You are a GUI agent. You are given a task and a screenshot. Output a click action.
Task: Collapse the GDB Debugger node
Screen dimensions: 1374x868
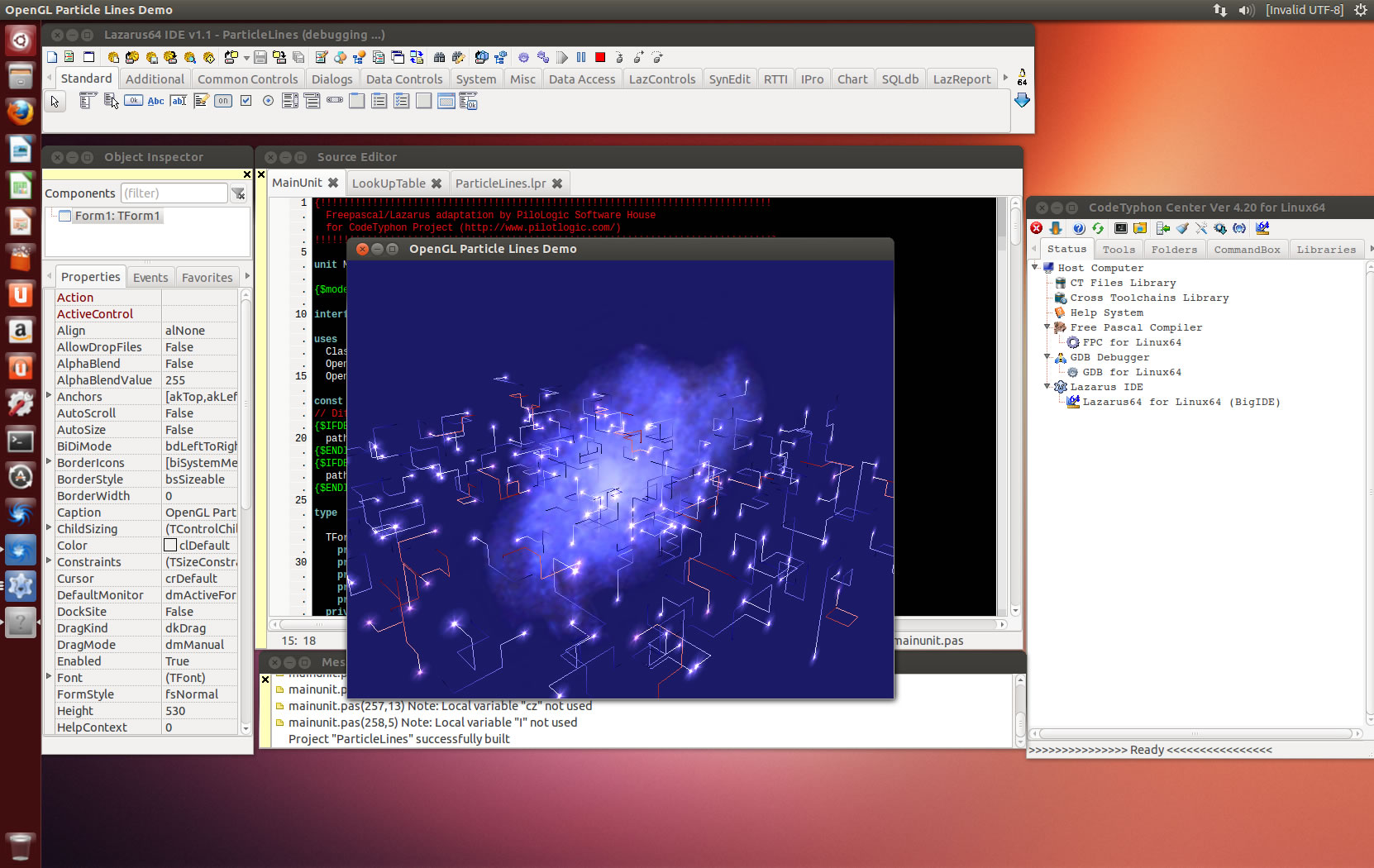(x=1047, y=356)
